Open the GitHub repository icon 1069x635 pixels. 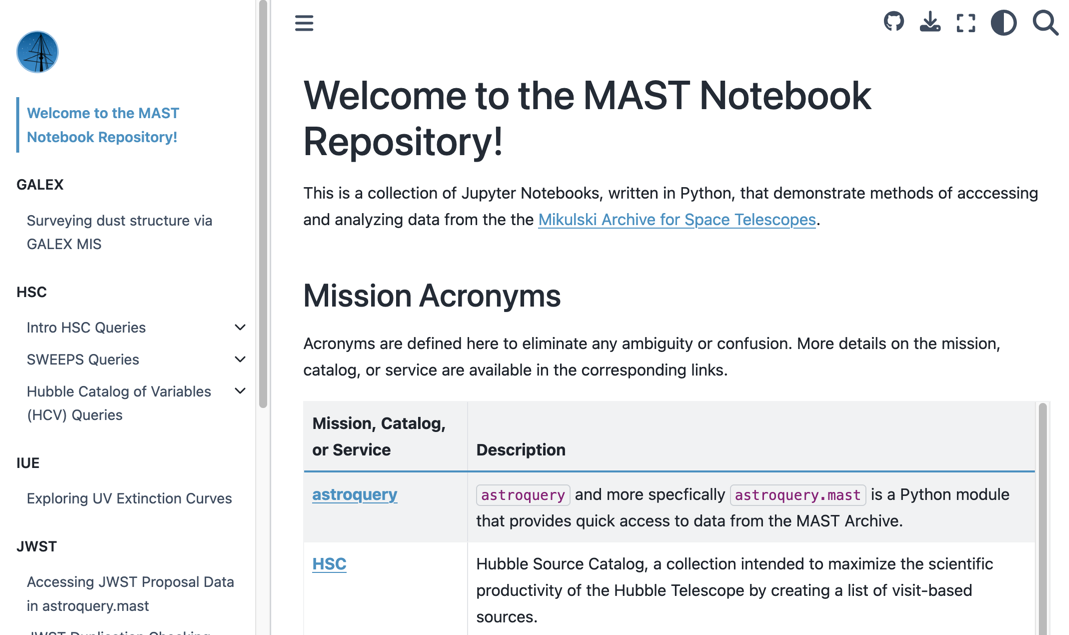894,22
